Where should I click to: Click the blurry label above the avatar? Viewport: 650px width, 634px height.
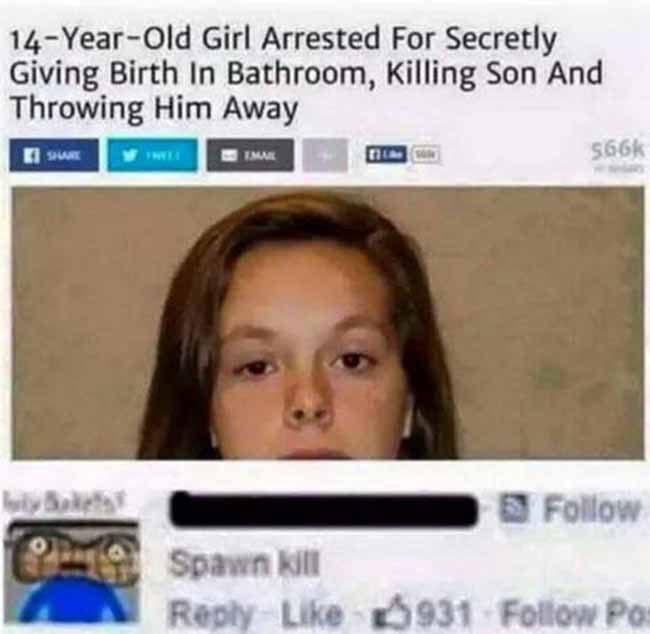(x=63, y=505)
